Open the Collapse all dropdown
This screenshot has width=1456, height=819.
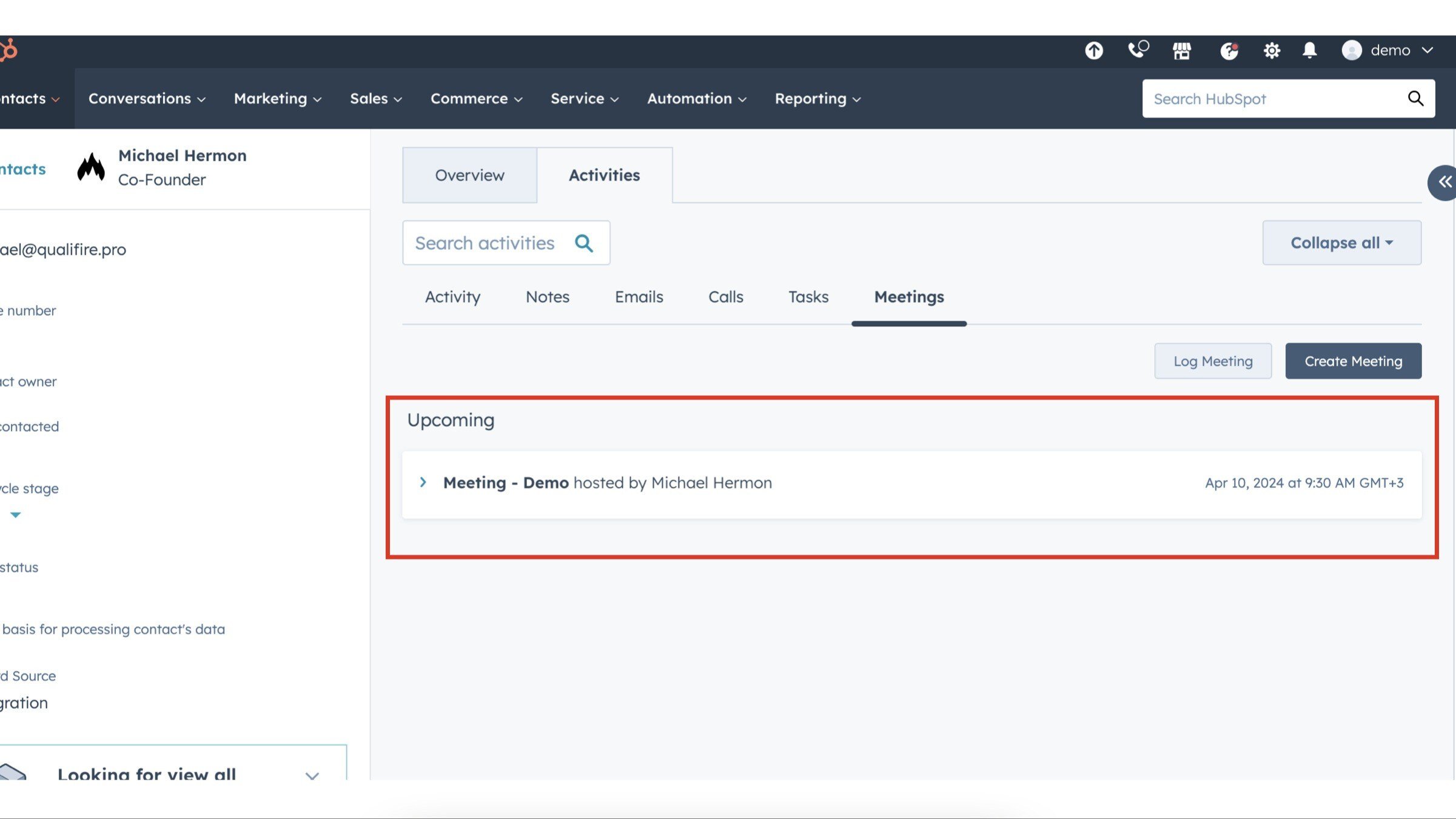(1341, 242)
